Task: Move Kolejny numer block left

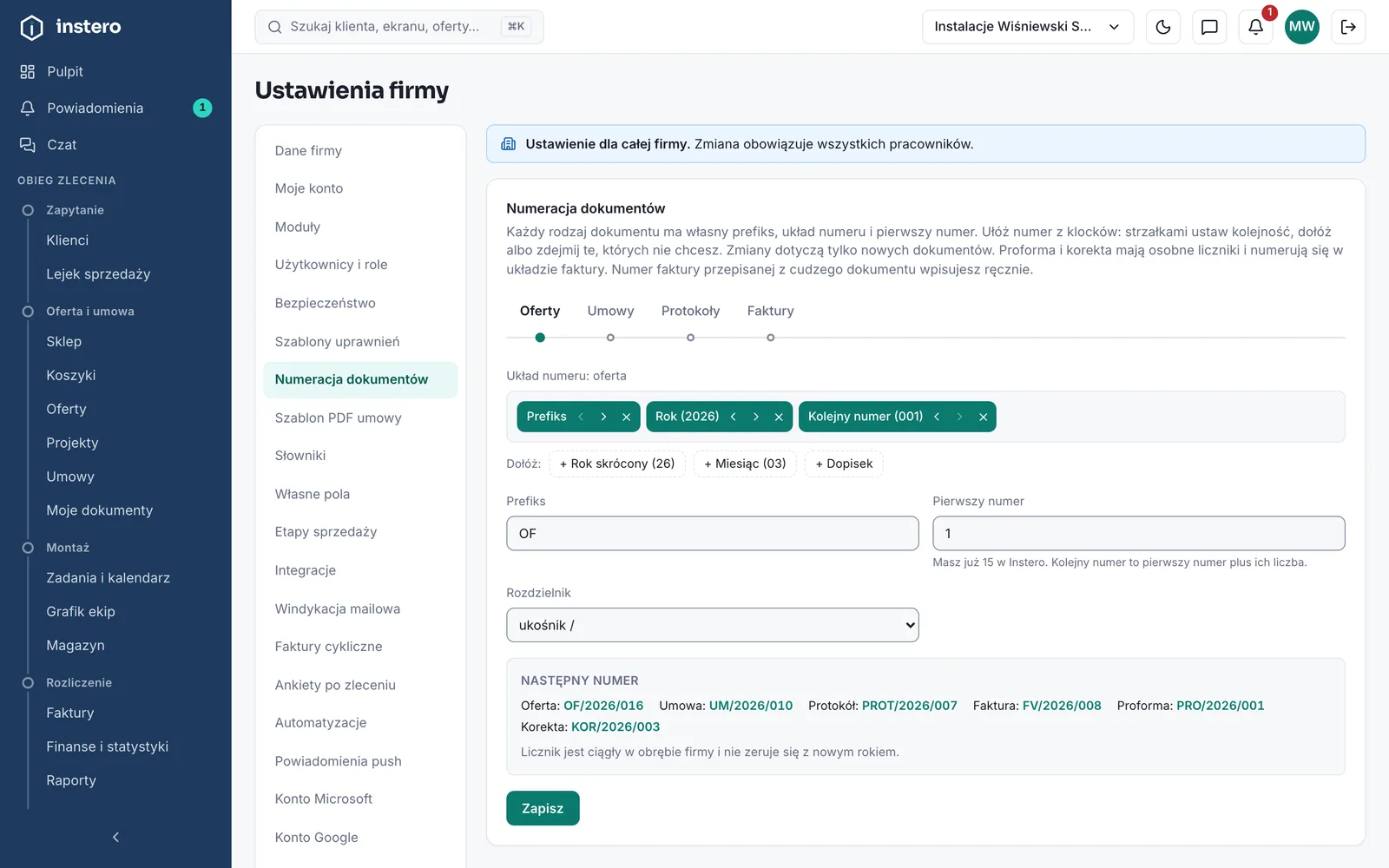Action: tap(937, 417)
